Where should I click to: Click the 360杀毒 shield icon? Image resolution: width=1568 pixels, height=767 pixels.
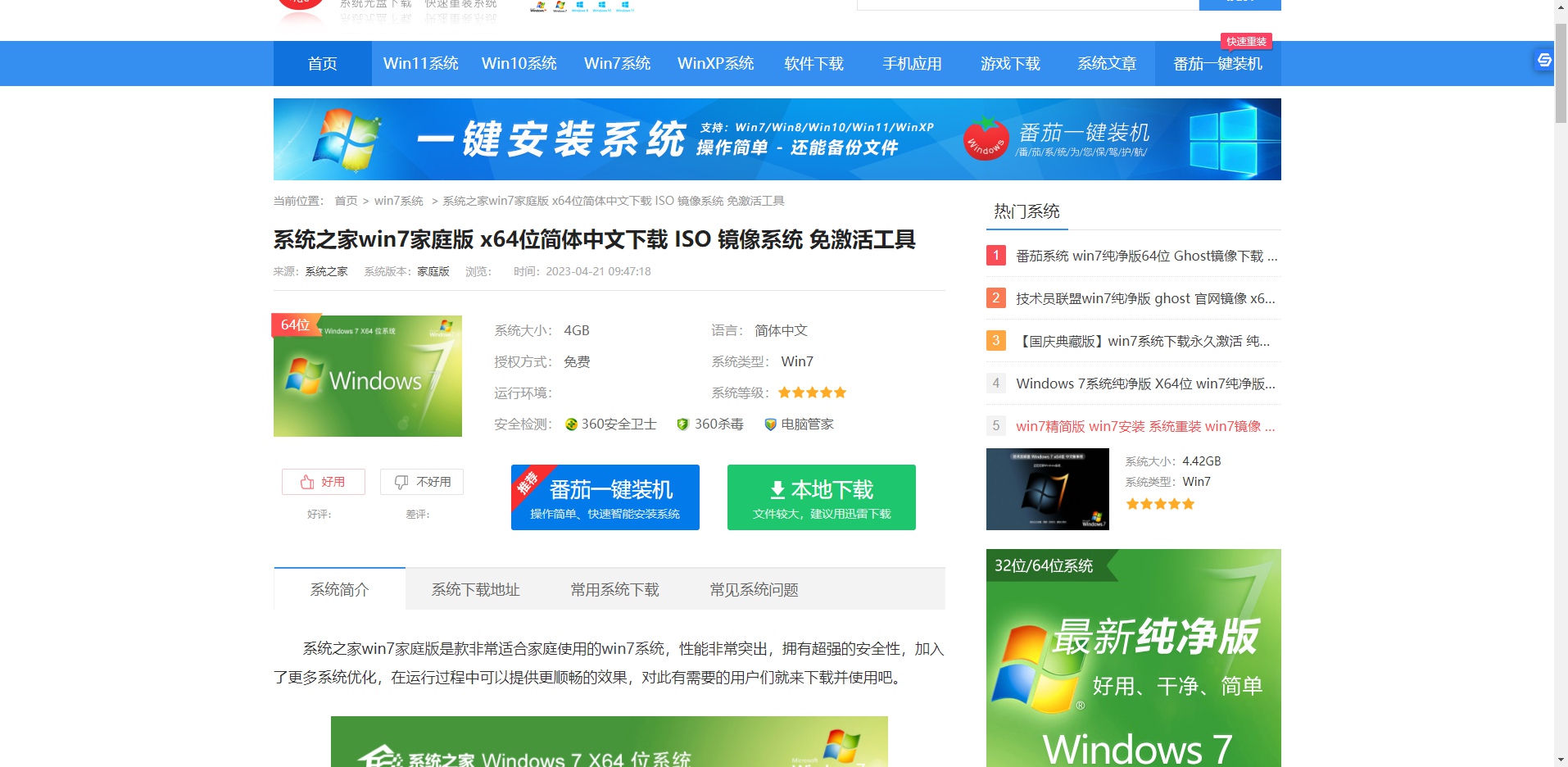(682, 424)
